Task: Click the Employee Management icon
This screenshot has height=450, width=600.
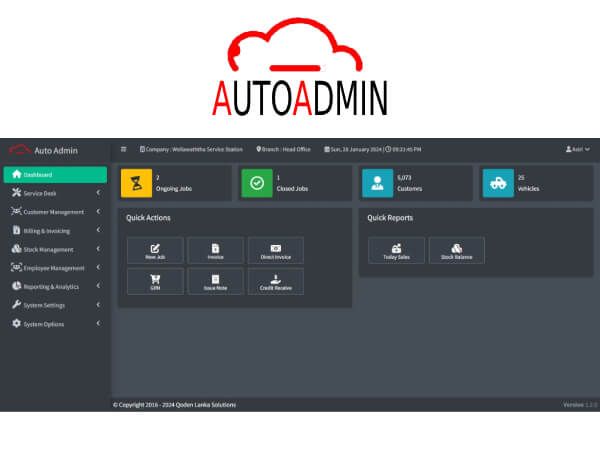Action: coord(16,267)
